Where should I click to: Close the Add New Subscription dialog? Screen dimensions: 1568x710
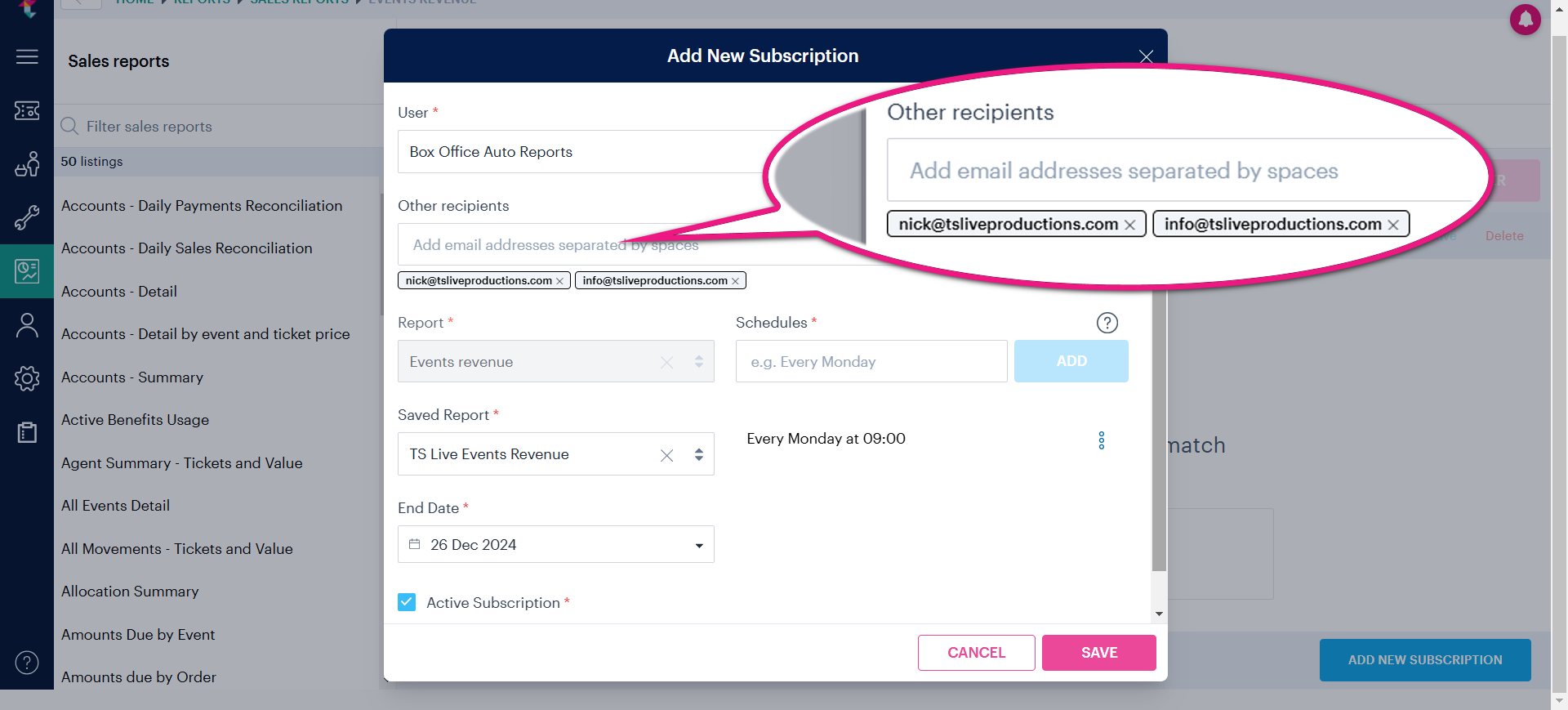[x=1146, y=56]
